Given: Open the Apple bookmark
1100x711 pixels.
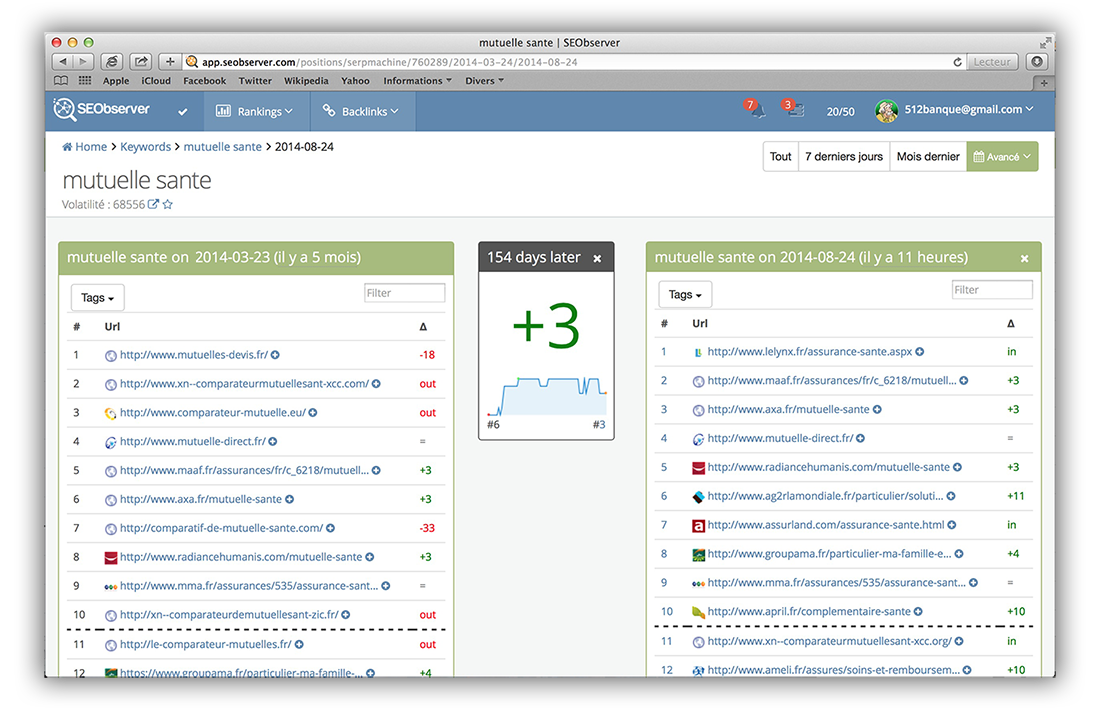Looking at the screenshot, I should point(116,81).
